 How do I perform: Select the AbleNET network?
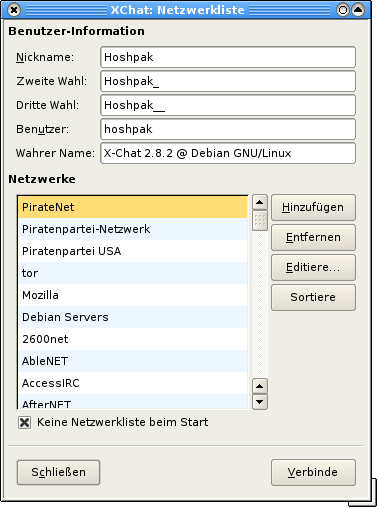click(133, 361)
